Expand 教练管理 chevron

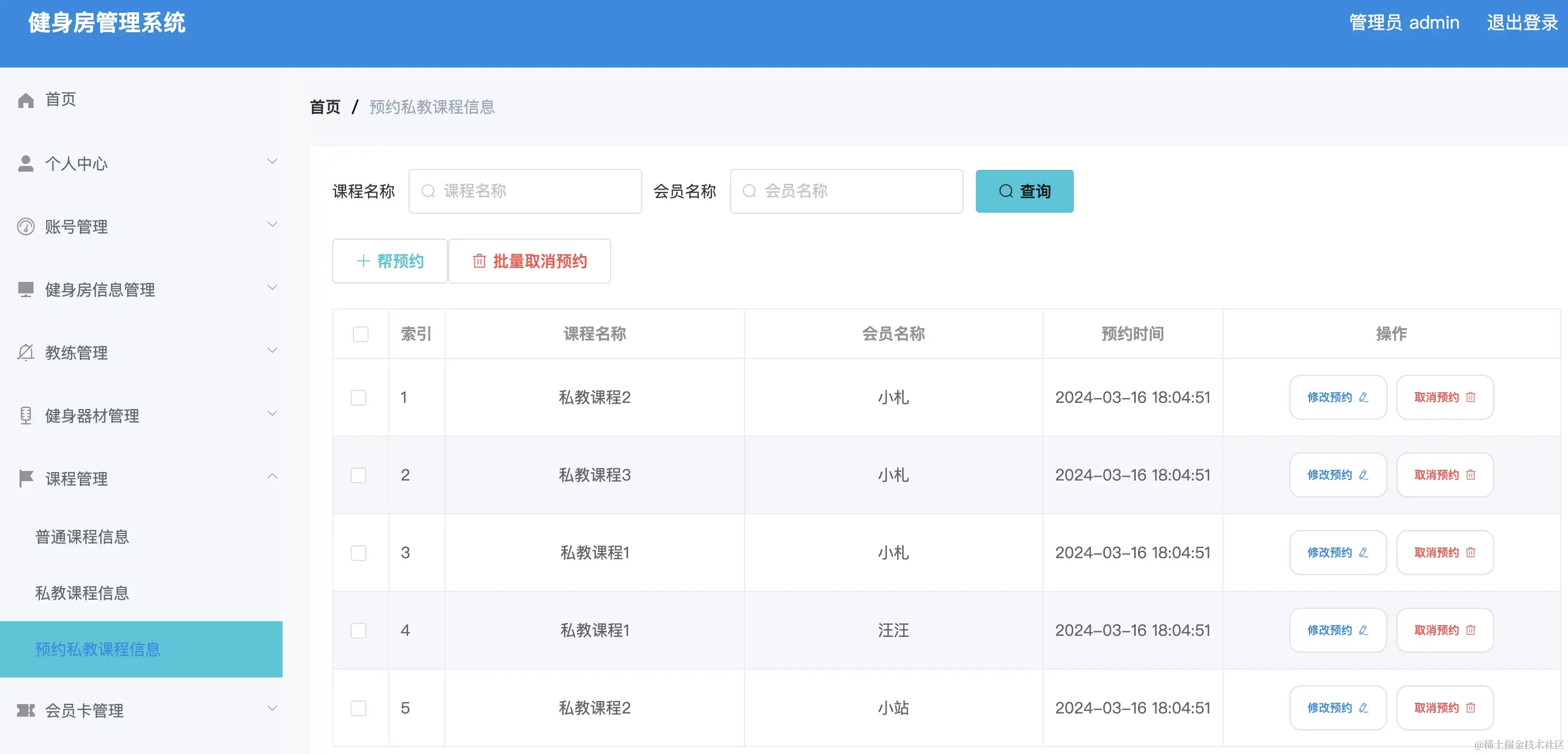click(x=272, y=351)
